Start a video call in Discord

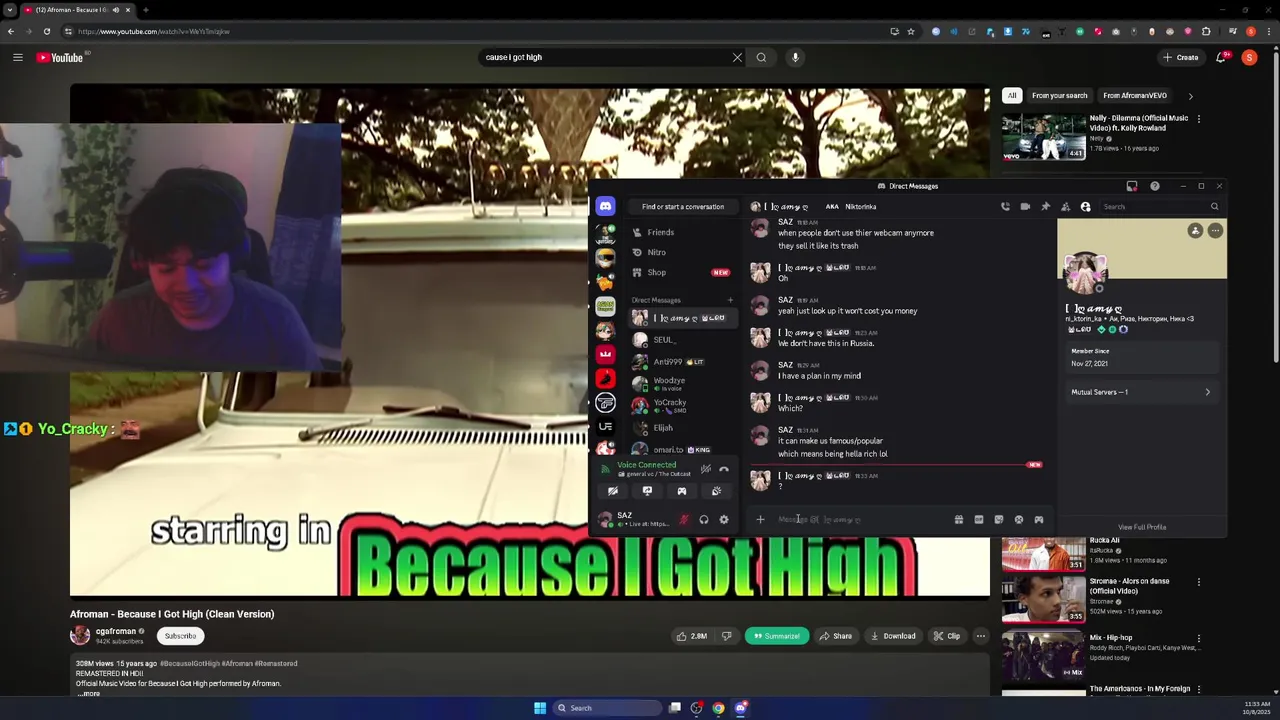[1025, 206]
